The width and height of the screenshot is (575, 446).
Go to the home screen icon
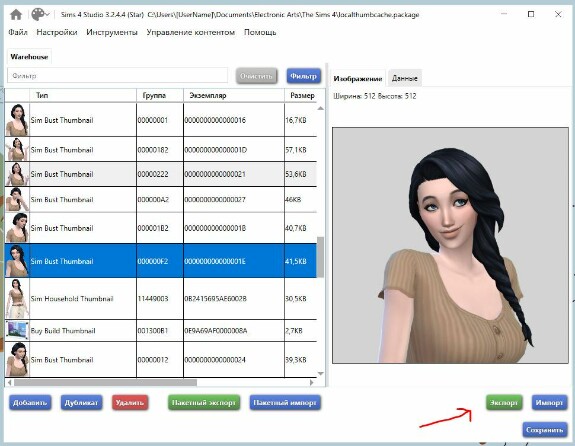click(x=16, y=15)
